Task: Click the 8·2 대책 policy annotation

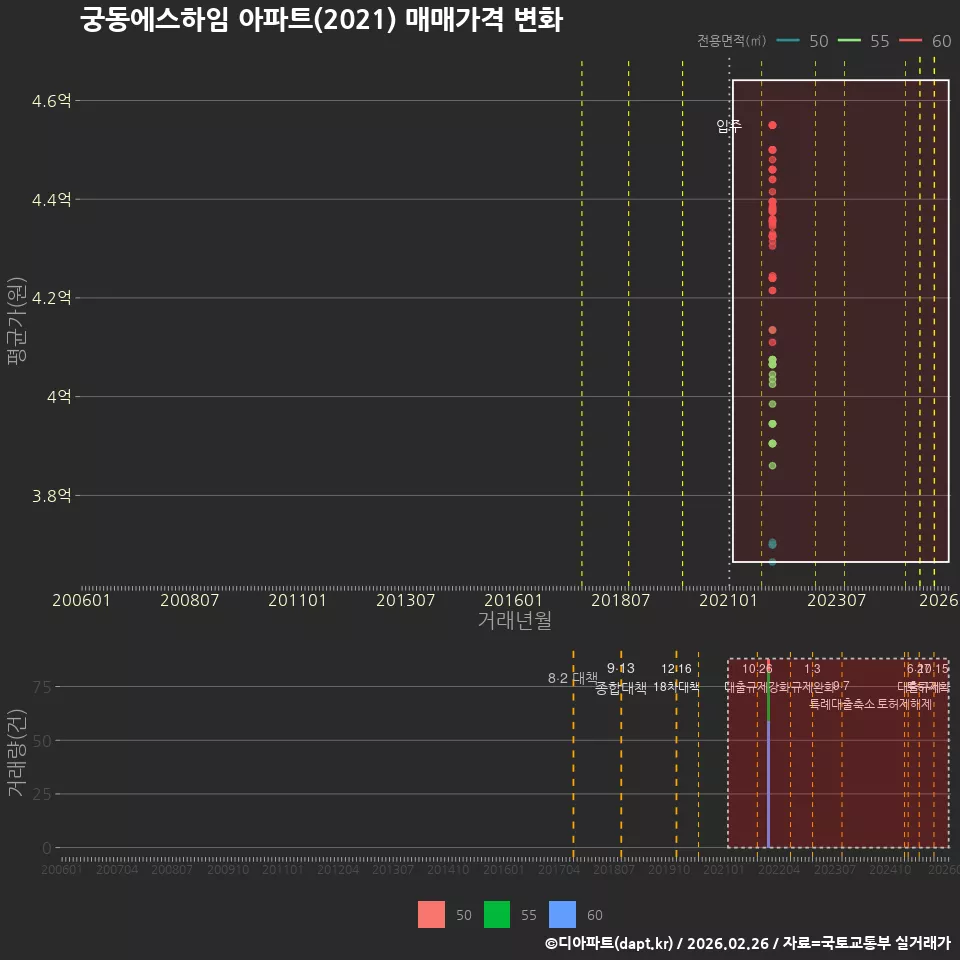Action: pyautogui.click(x=572, y=678)
